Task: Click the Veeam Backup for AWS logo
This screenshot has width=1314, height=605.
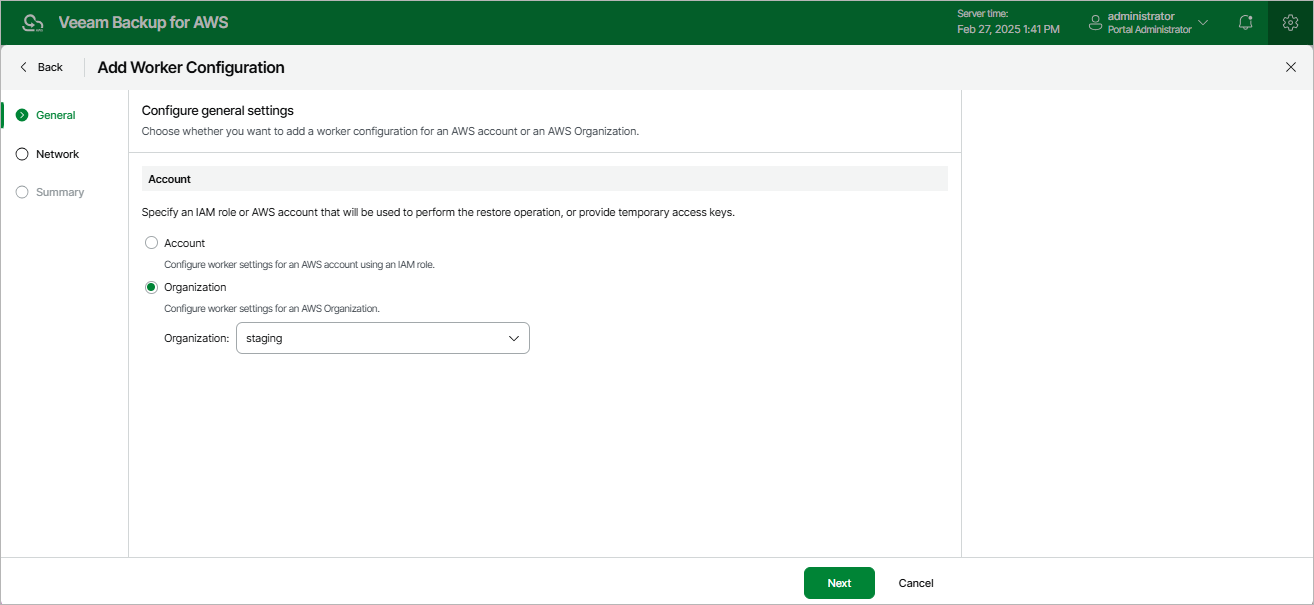Action: pos(33,22)
